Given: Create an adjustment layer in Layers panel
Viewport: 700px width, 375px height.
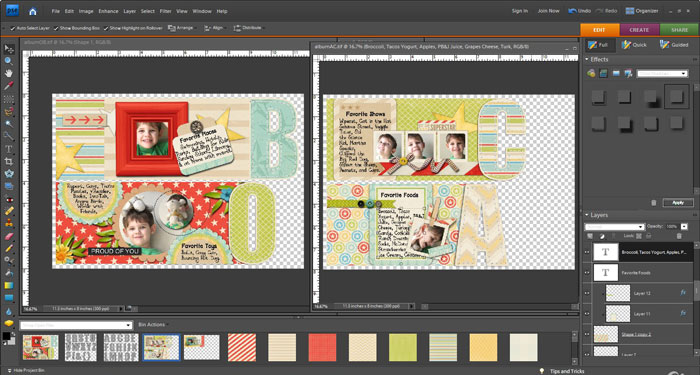Looking at the screenshot, I should pyautogui.click(x=601, y=236).
